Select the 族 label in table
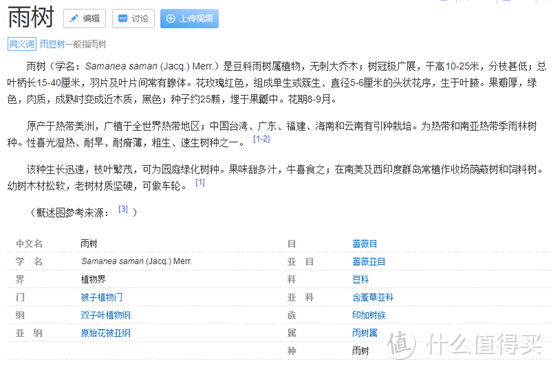Image resolution: width=553 pixels, height=370 pixels. 292,315
